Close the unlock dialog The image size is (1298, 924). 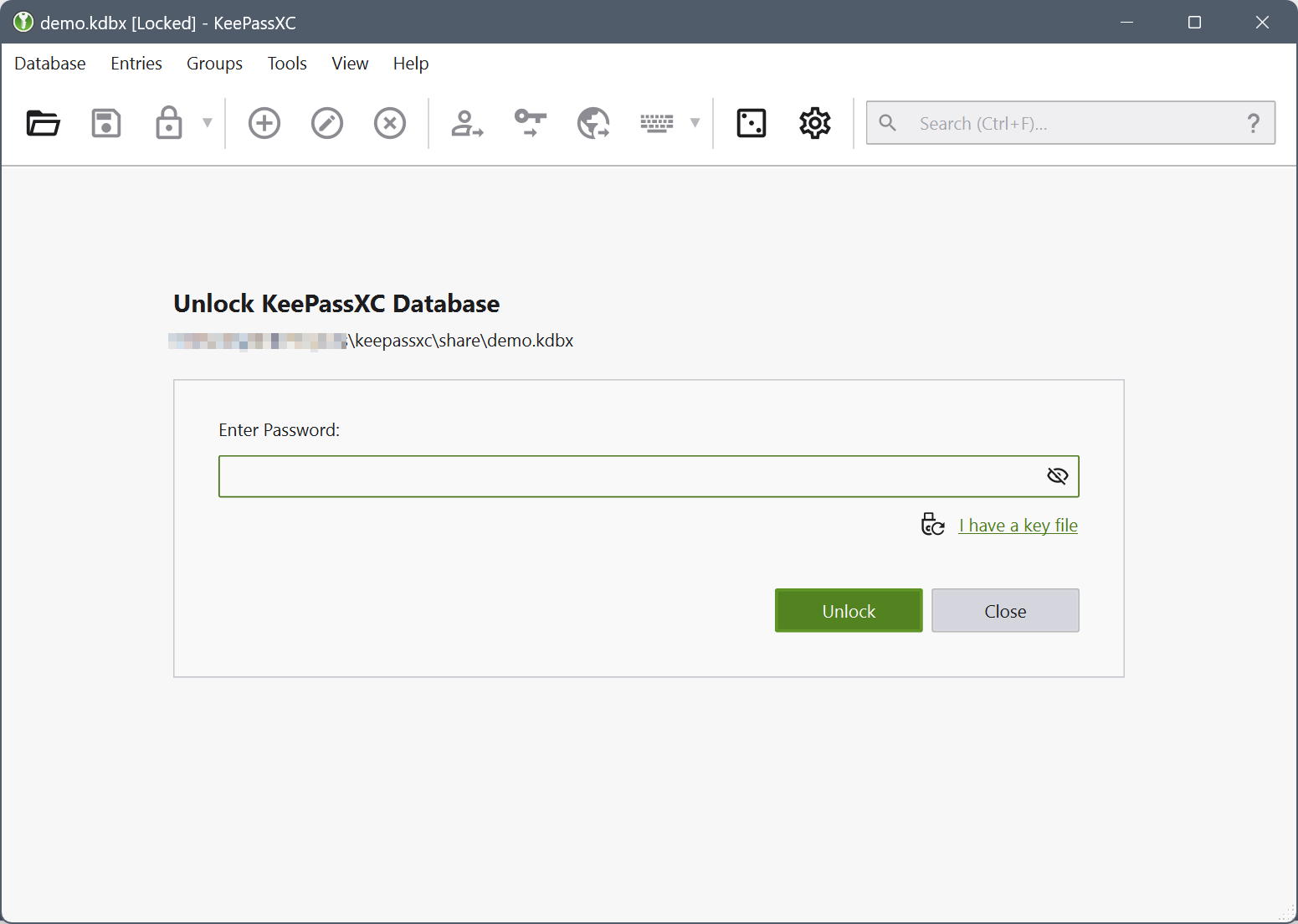point(1004,610)
